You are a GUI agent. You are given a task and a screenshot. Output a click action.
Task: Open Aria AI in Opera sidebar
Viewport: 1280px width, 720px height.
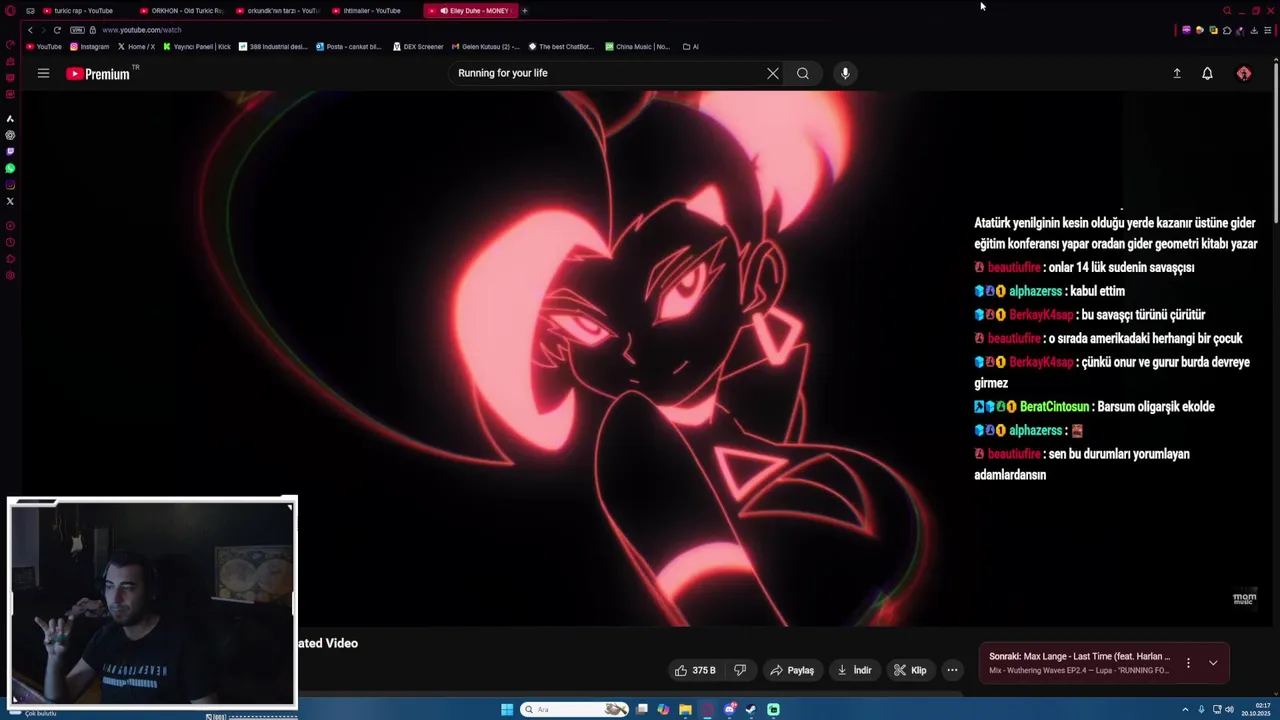[10, 119]
